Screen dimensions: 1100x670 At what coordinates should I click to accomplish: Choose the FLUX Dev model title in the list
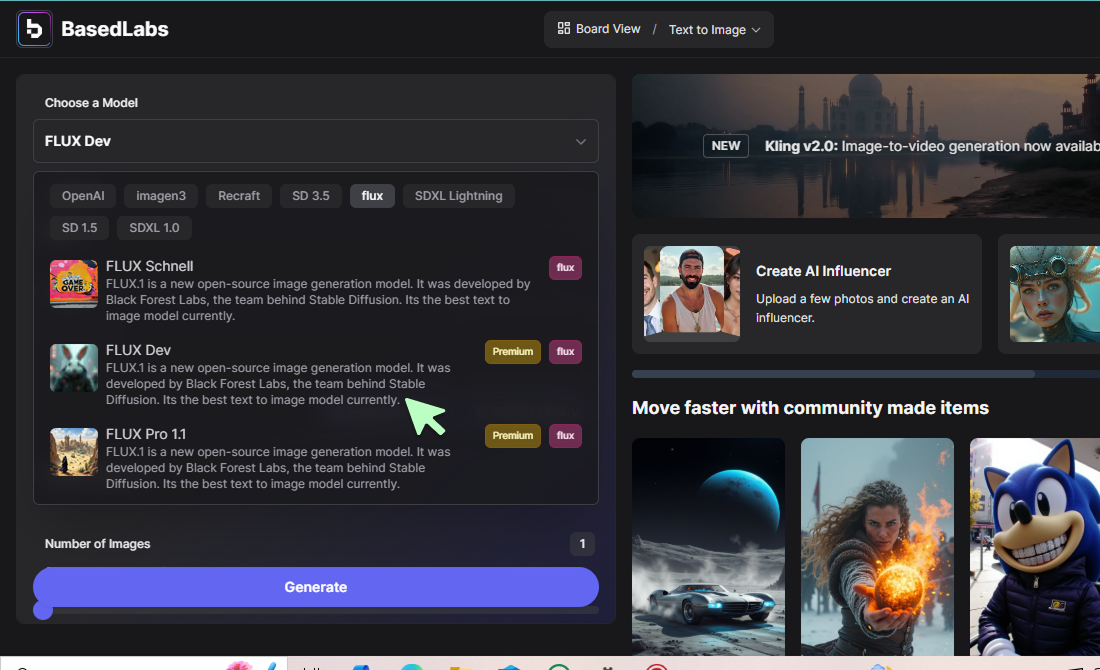coord(138,350)
